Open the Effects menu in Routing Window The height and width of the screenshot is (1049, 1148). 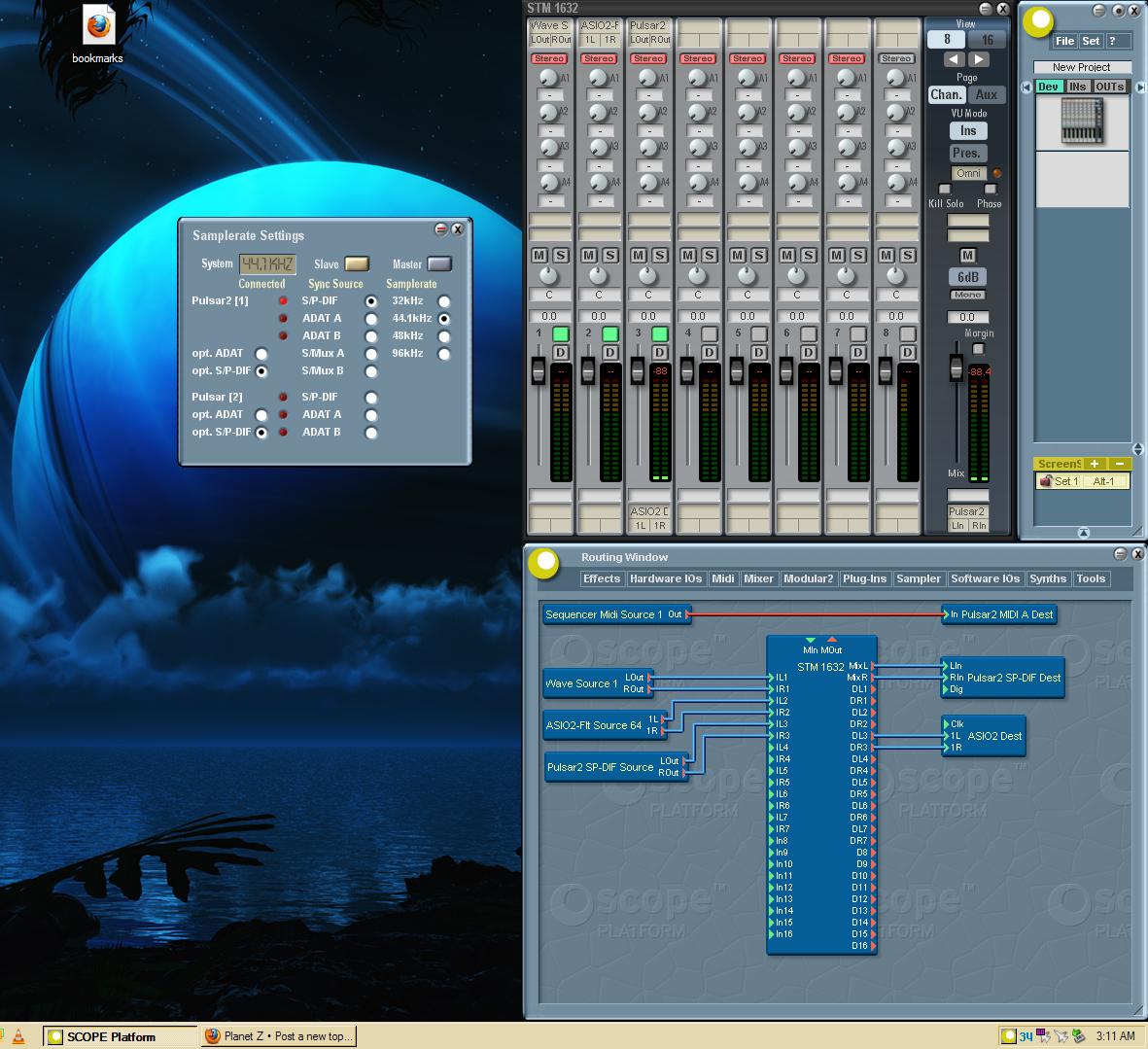click(x=602, y=579)
